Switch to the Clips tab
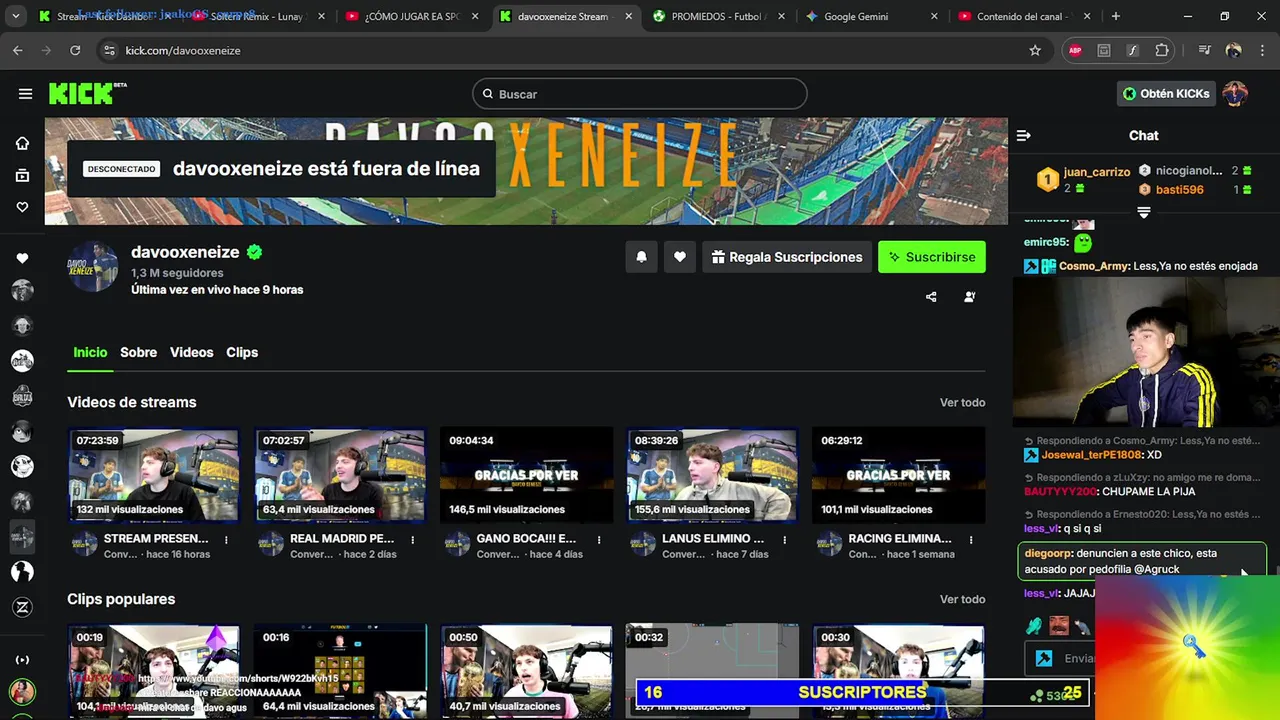Viewport: 1280px width, 720px height. point(242,352)
